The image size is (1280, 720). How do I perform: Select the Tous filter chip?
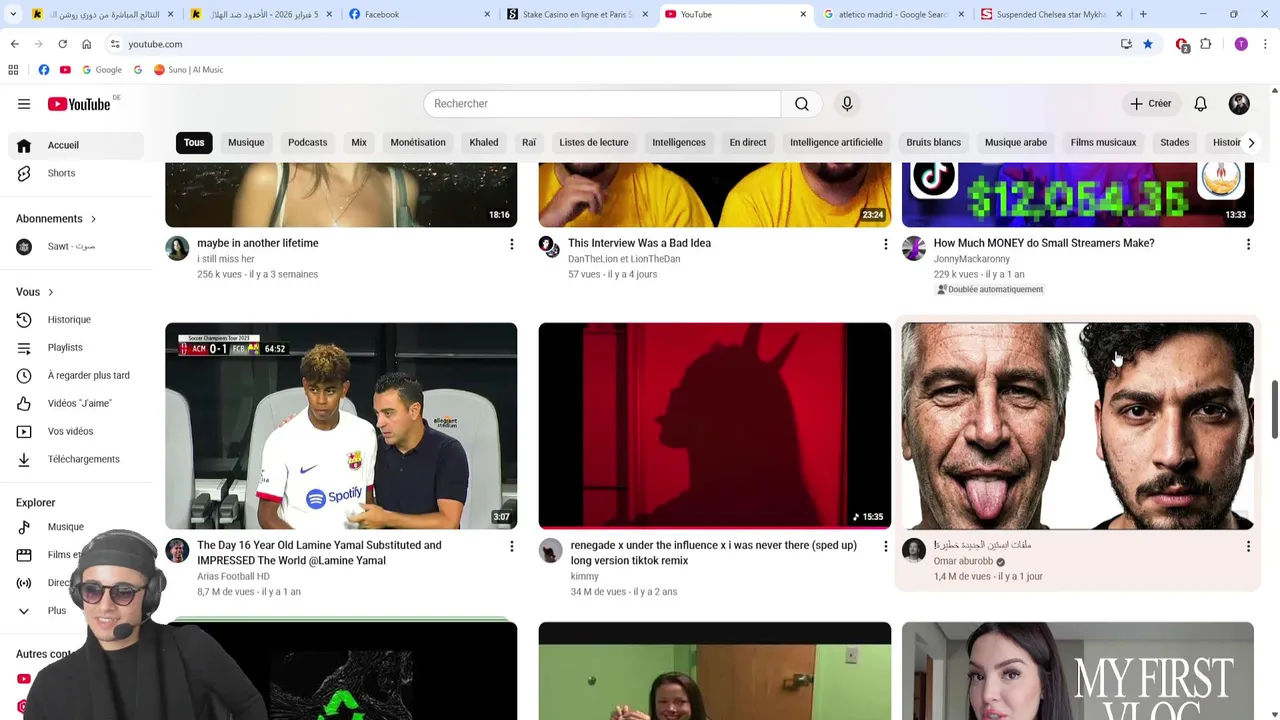194,142
